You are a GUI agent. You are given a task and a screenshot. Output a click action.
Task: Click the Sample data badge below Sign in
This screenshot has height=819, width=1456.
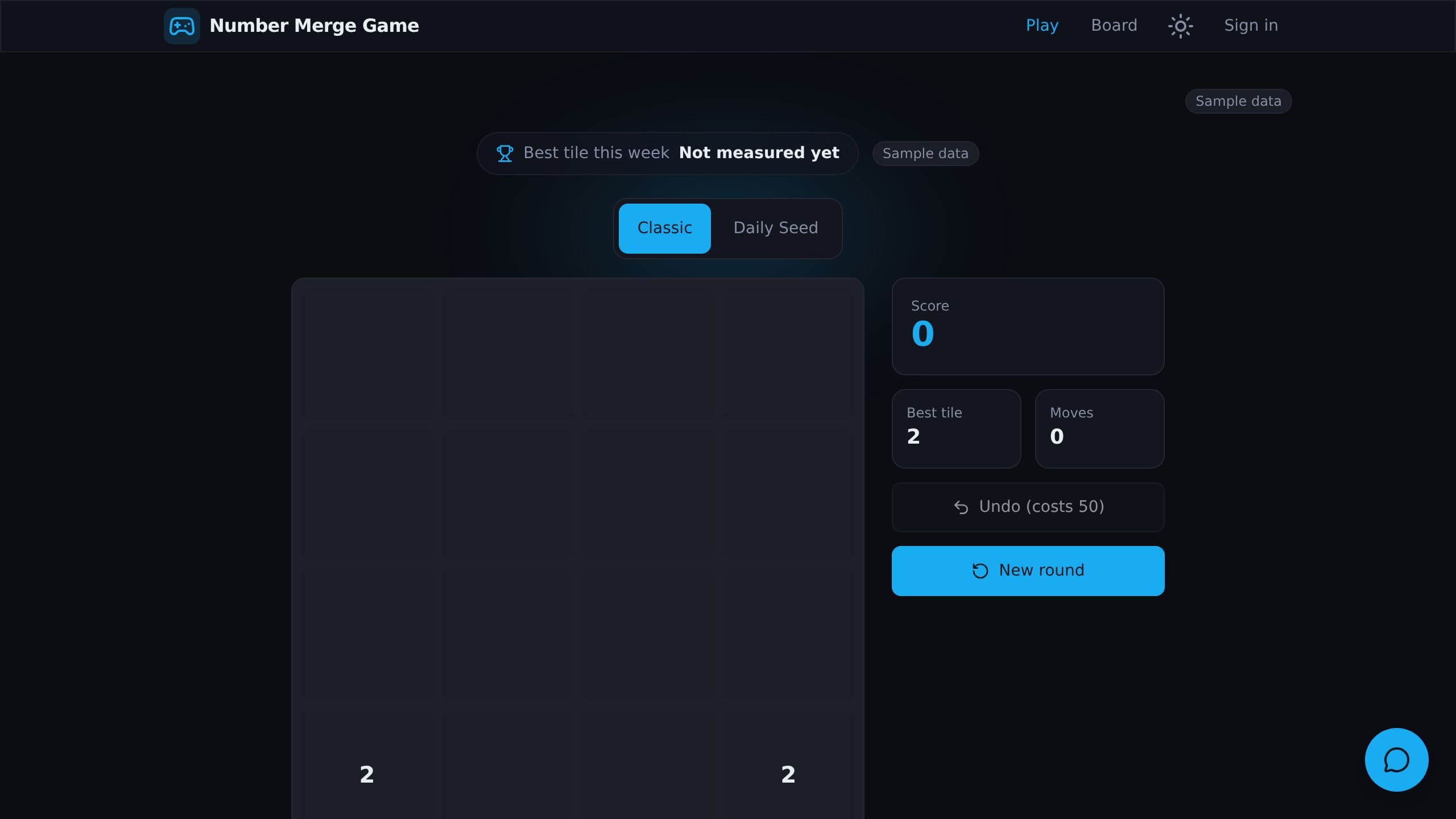tap(1238, 101)
